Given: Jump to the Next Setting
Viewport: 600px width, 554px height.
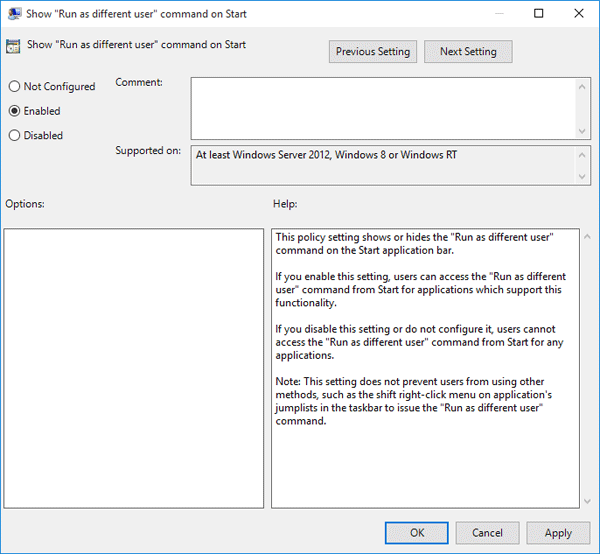Looking at the screenshot, I should 468,52.
